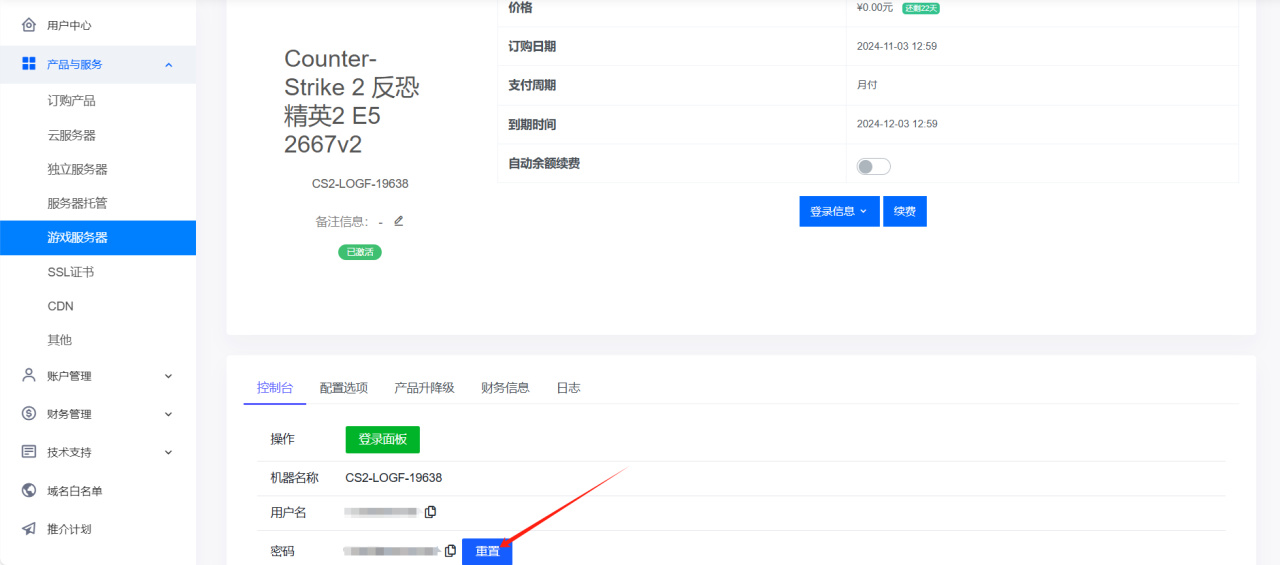This screenshot has height=565, width=1280.
Task: Click the coin icon beside 财务管理
Action: click(x=29, y=414)
